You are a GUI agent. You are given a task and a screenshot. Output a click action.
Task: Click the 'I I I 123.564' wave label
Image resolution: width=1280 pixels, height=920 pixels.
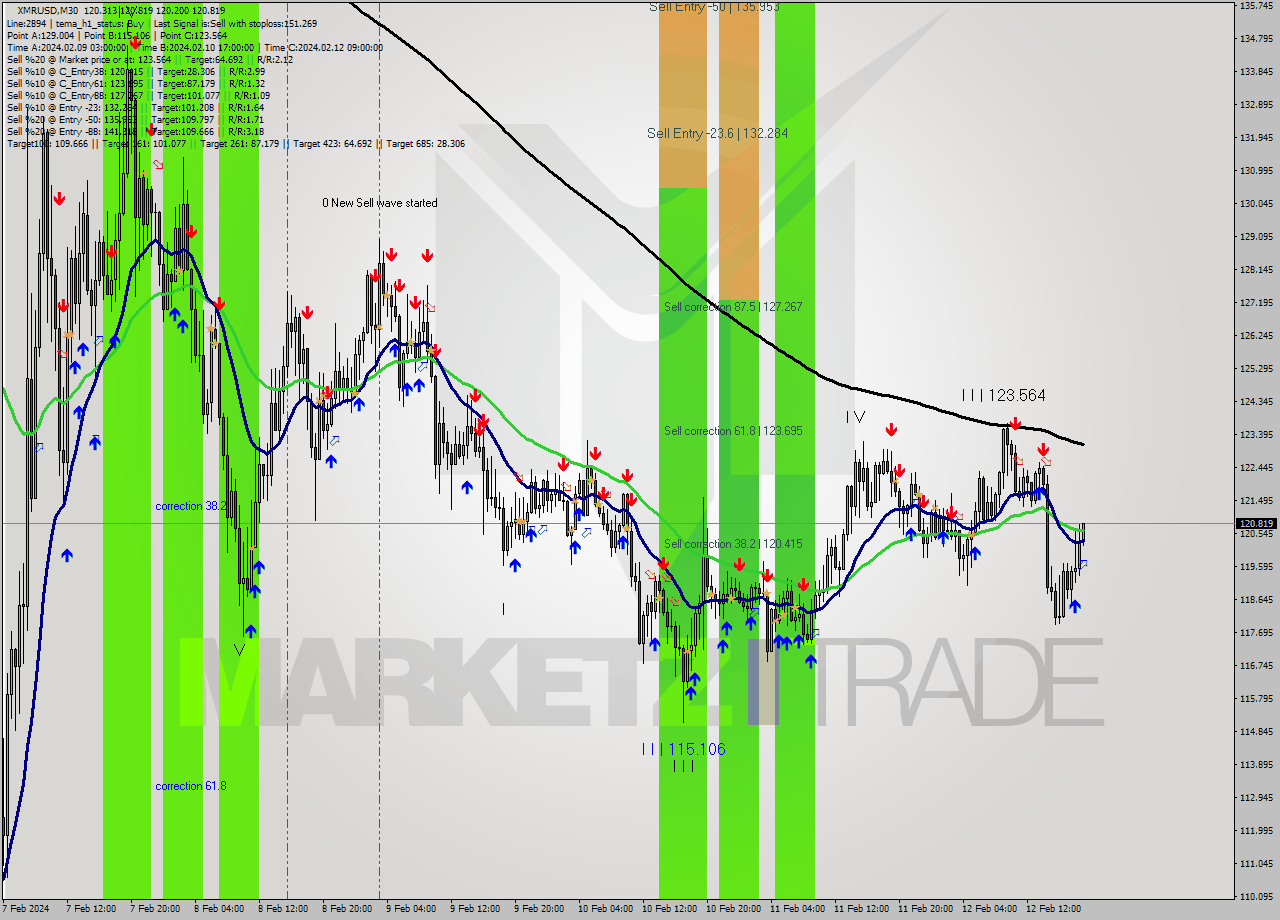pos(1003,395)
